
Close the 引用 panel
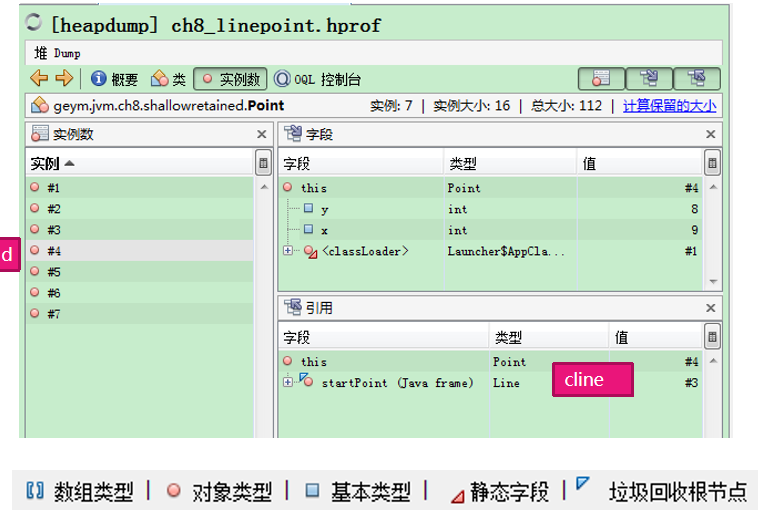pyautogui.click(x=710, y=308)
